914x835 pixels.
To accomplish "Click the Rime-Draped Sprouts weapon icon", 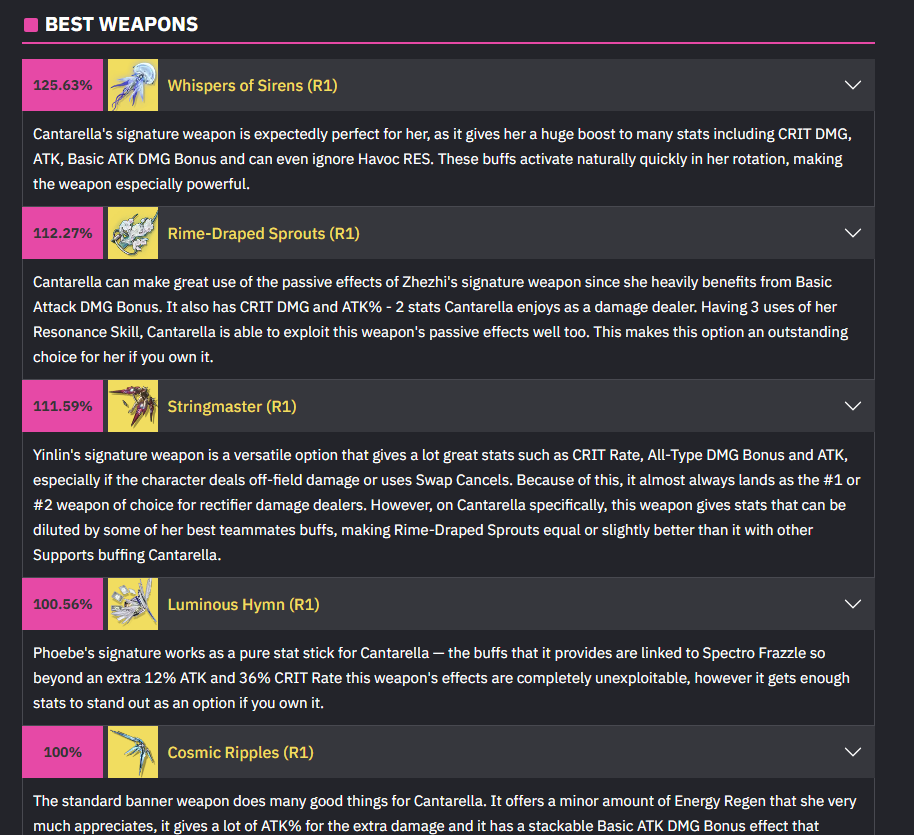I will 133,233.
